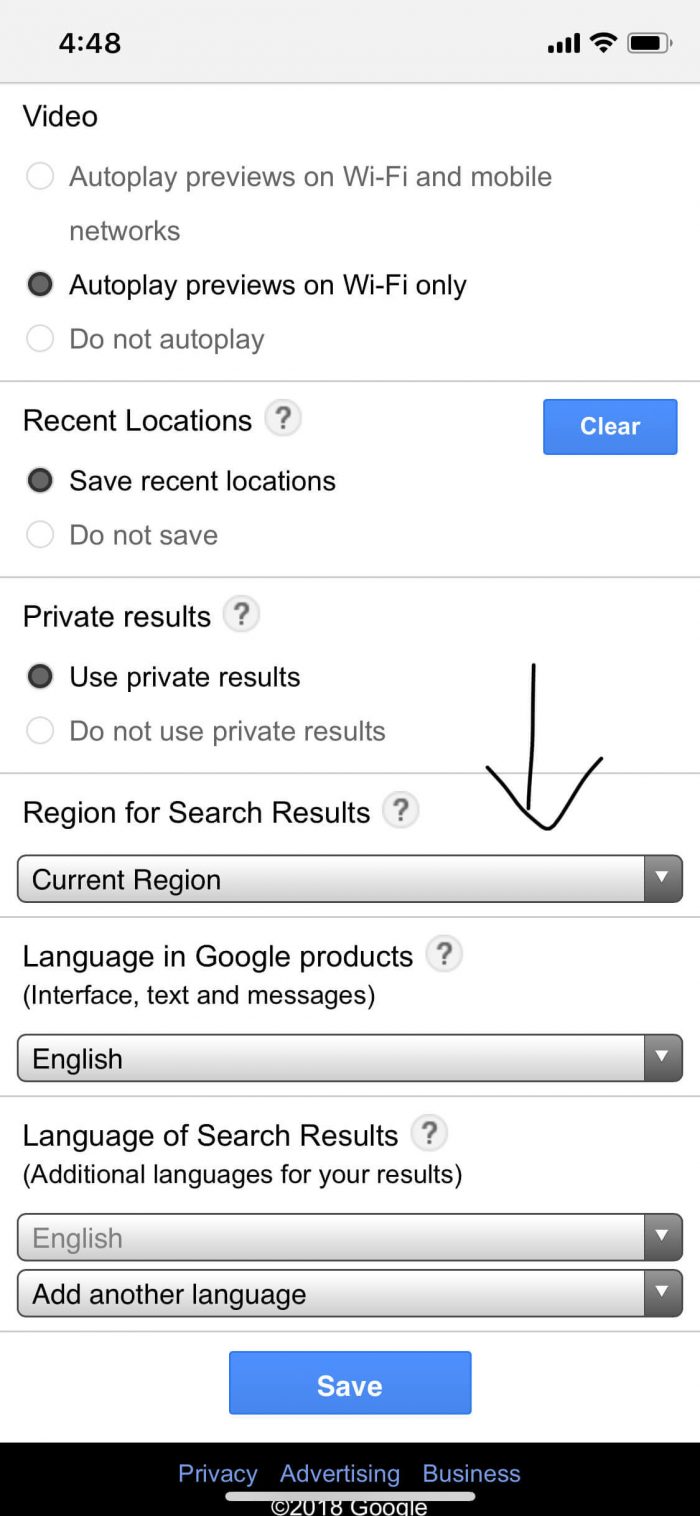The width and height of the screenshot is (700, 1516).
Task: Show help for Language of Search Results
Action: (x=429, y=1133)
